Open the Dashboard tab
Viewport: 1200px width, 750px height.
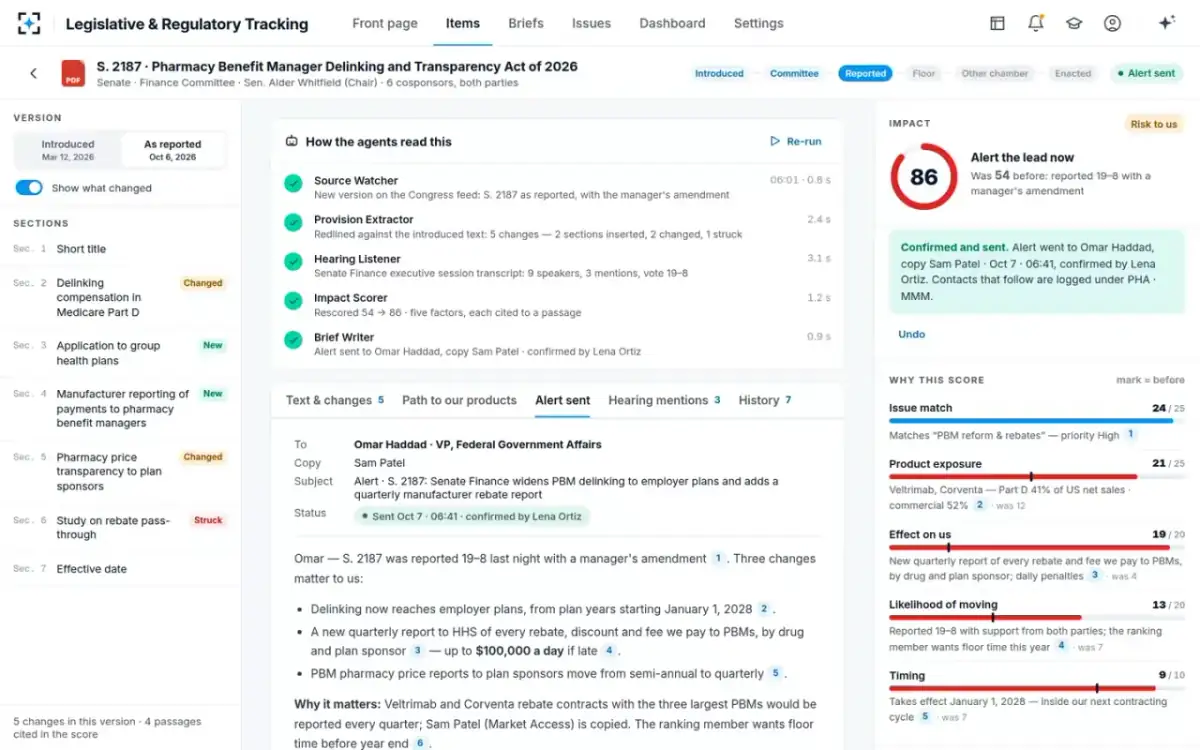coord(672,23)
